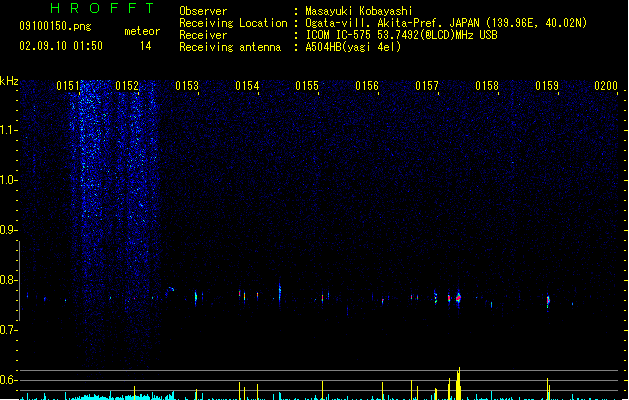Click the 0200 time marker

point(606,86)
